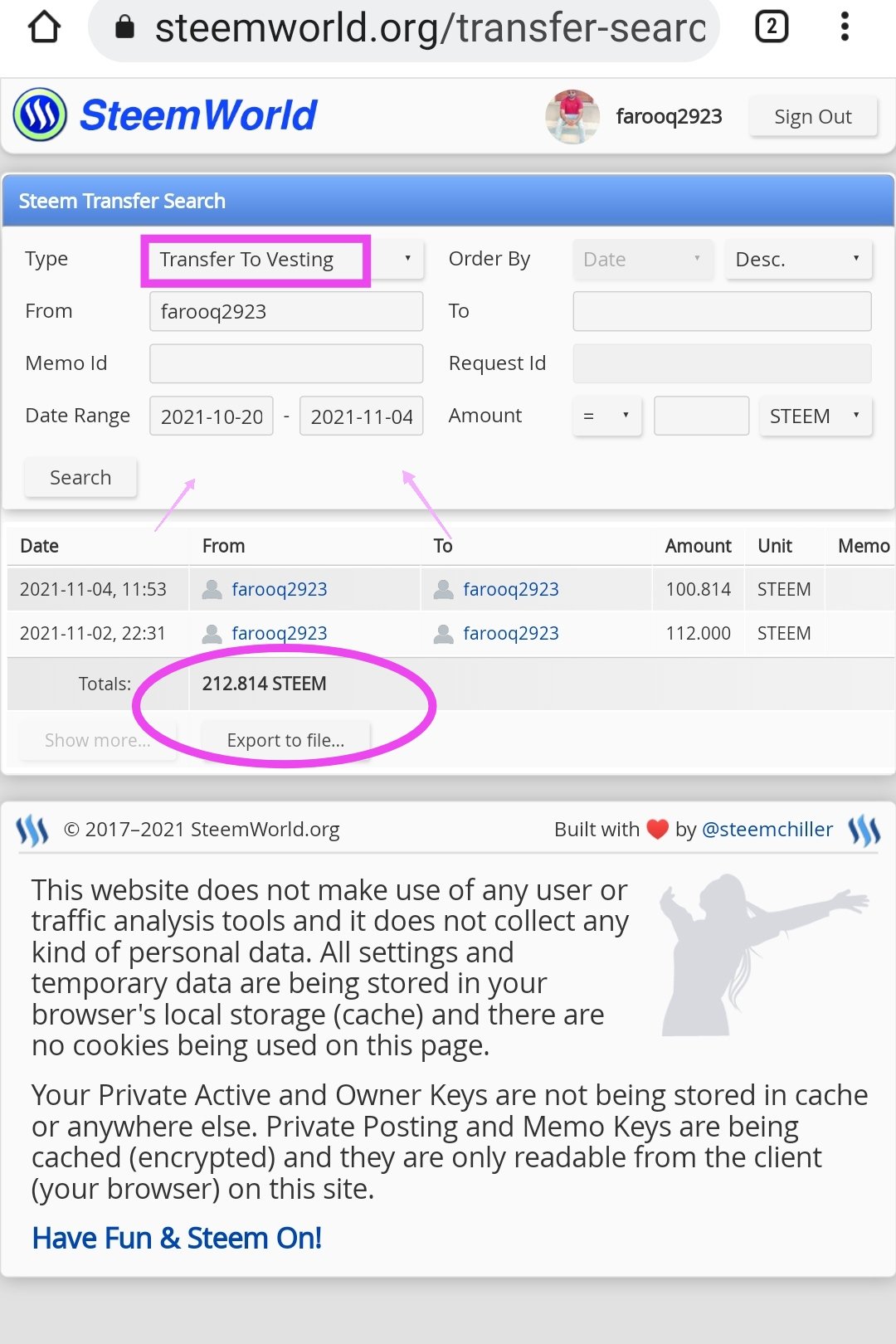896x1344 pixels.
Task: Click user icon beside 100.814 row recipient
Action: pyautogui.click(x=444, y=589)
